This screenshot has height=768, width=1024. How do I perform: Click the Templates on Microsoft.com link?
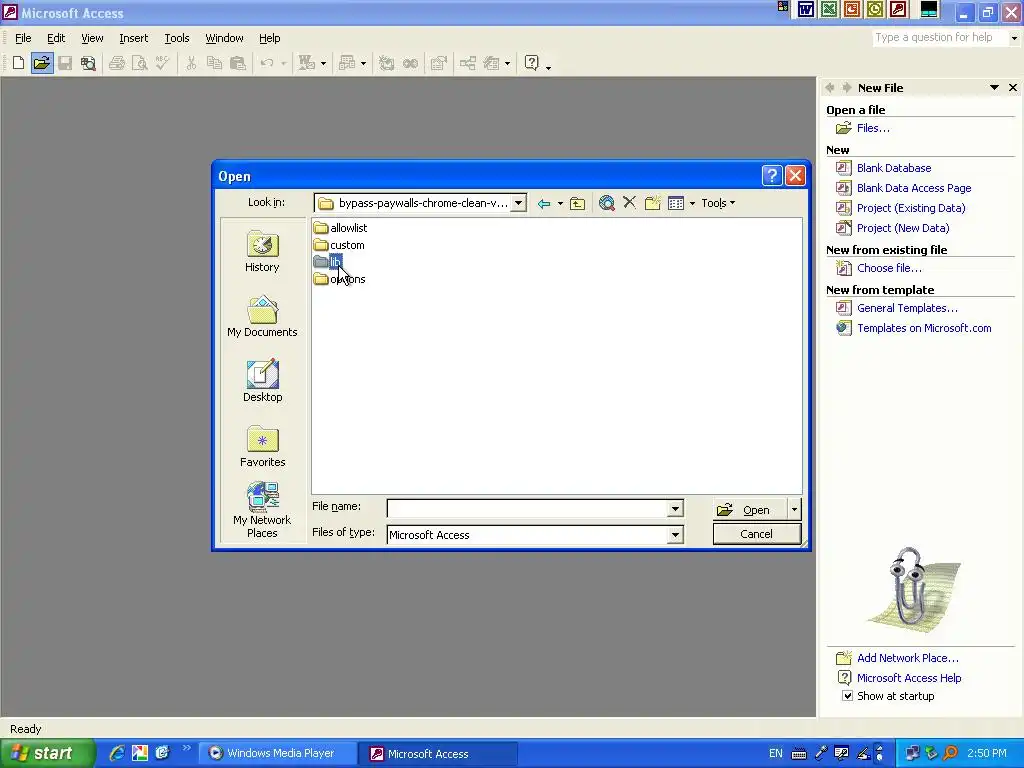pyautogui.click(x=924, y=328)
